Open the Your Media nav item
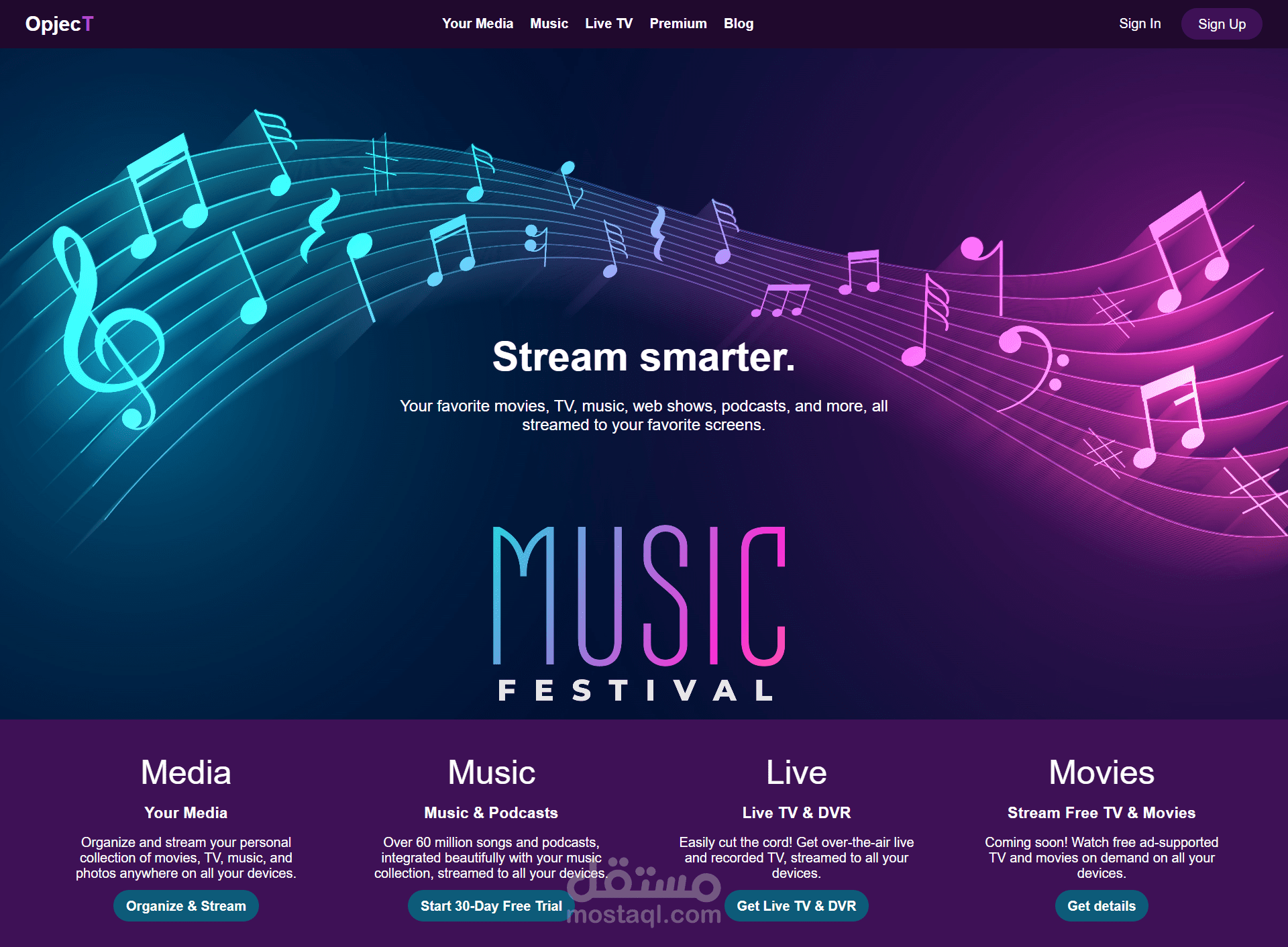 pos(477,23)
